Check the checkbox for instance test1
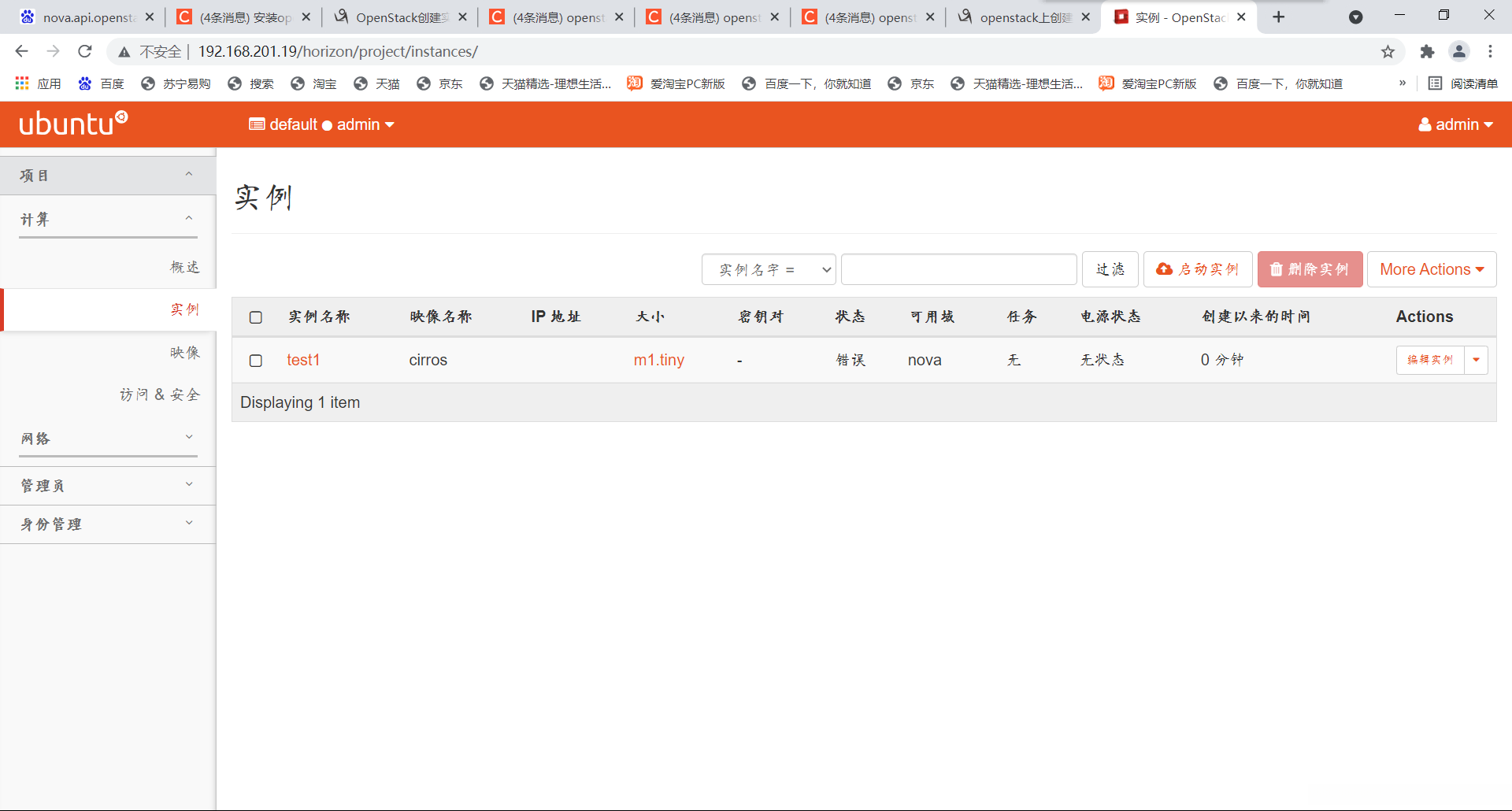This screenshot has height=811, width=1512. click(256, 361)
